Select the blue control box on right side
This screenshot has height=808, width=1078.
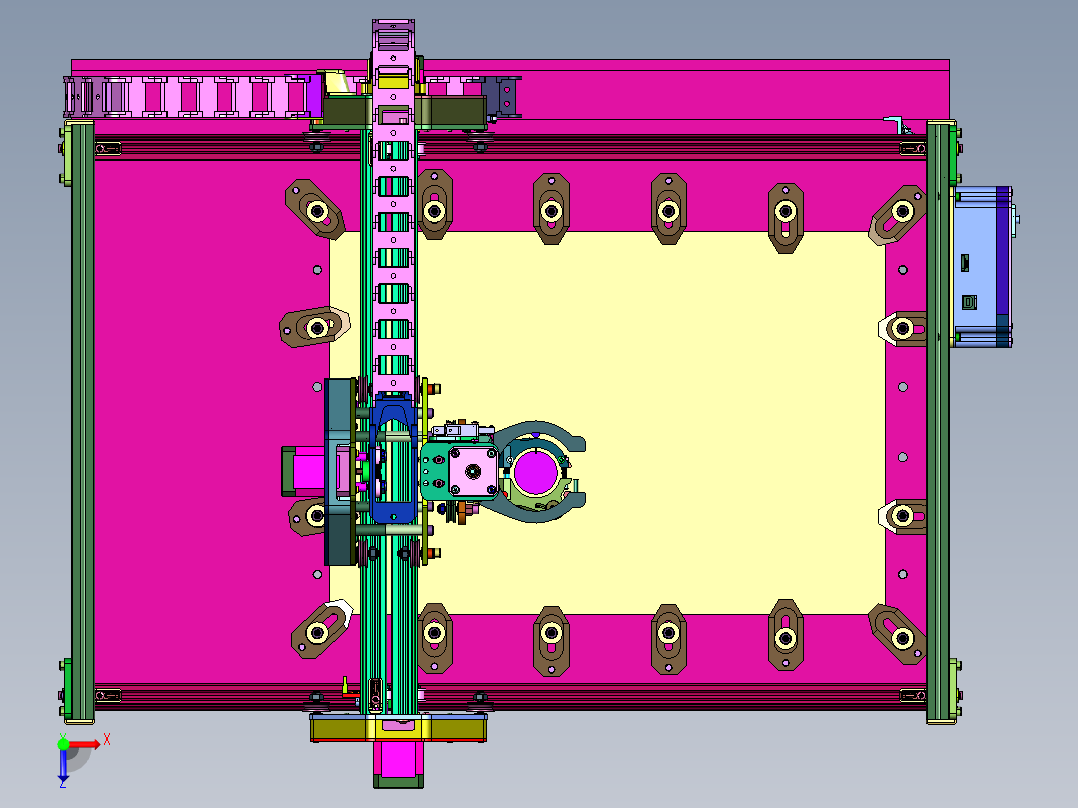pos(981,266)
